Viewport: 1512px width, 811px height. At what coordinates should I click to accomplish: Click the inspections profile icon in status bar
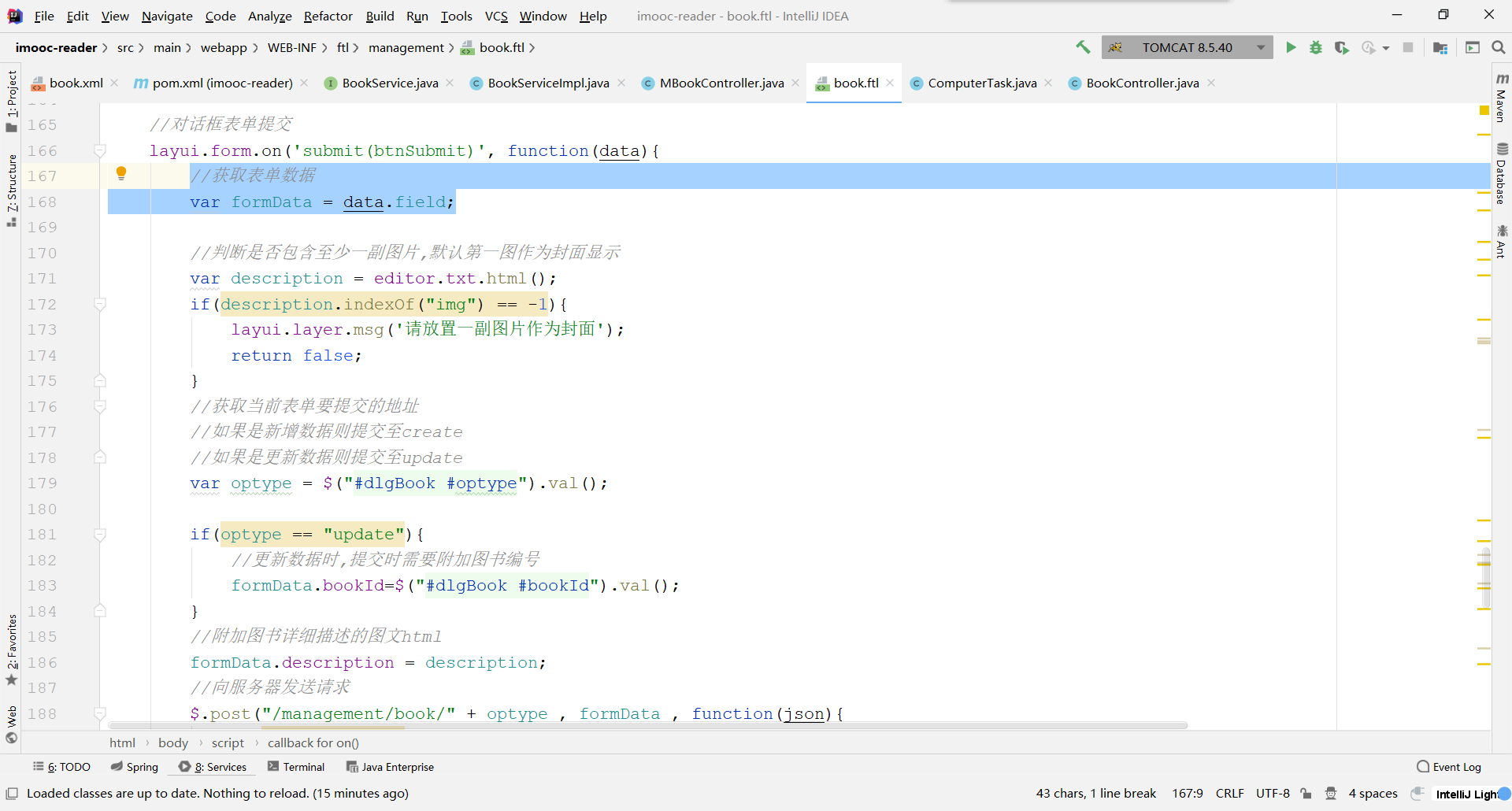[x=1331, y=794]
